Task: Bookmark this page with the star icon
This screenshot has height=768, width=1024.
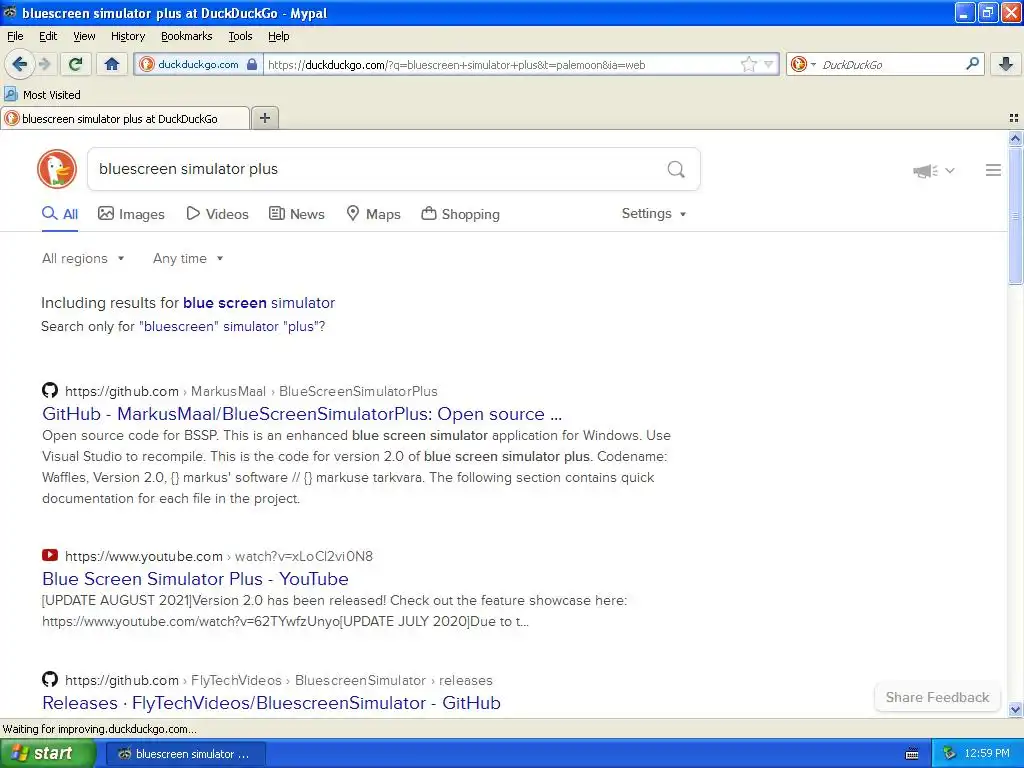Action: (x=748, y=64)
